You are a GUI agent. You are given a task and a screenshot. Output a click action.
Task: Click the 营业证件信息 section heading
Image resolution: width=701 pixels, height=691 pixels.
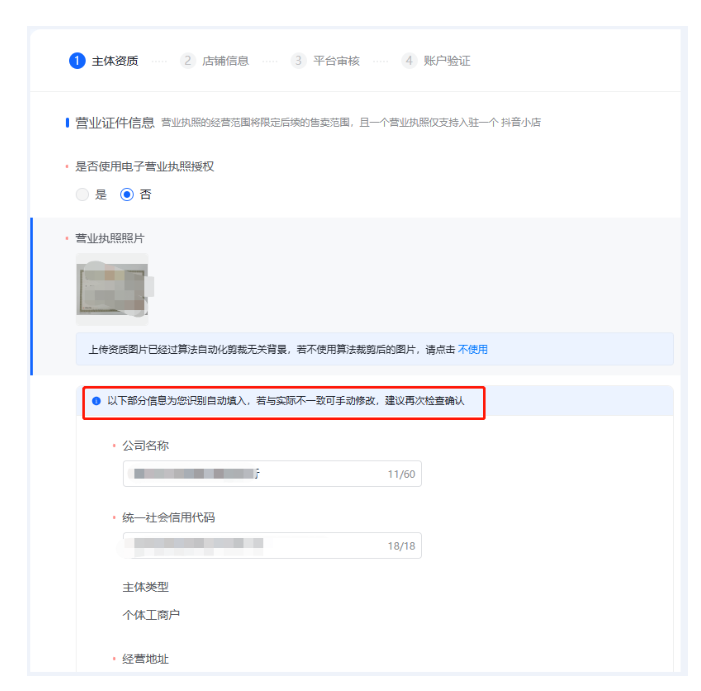[115, 122]
